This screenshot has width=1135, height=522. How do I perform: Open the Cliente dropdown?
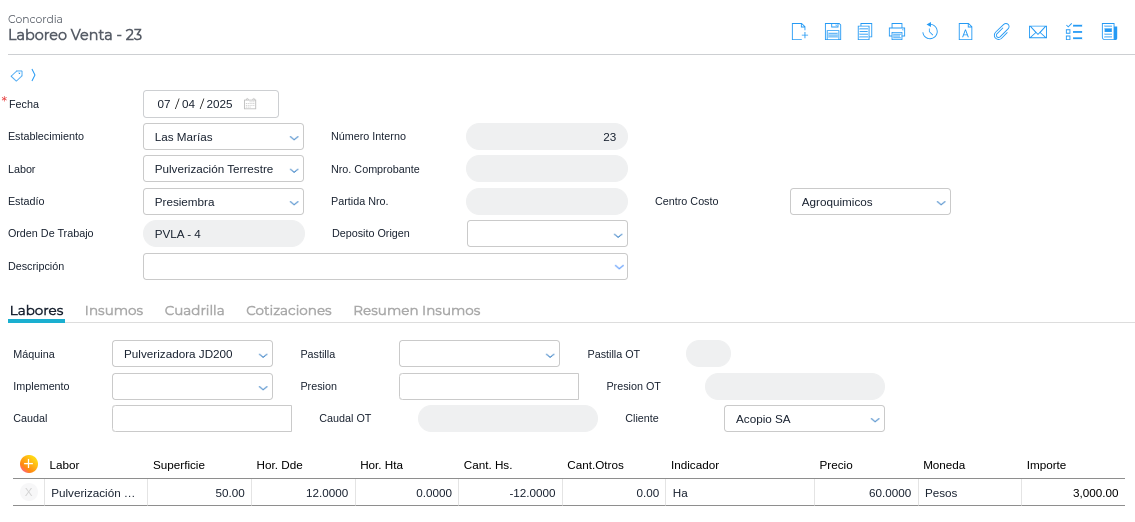[875, 419]
